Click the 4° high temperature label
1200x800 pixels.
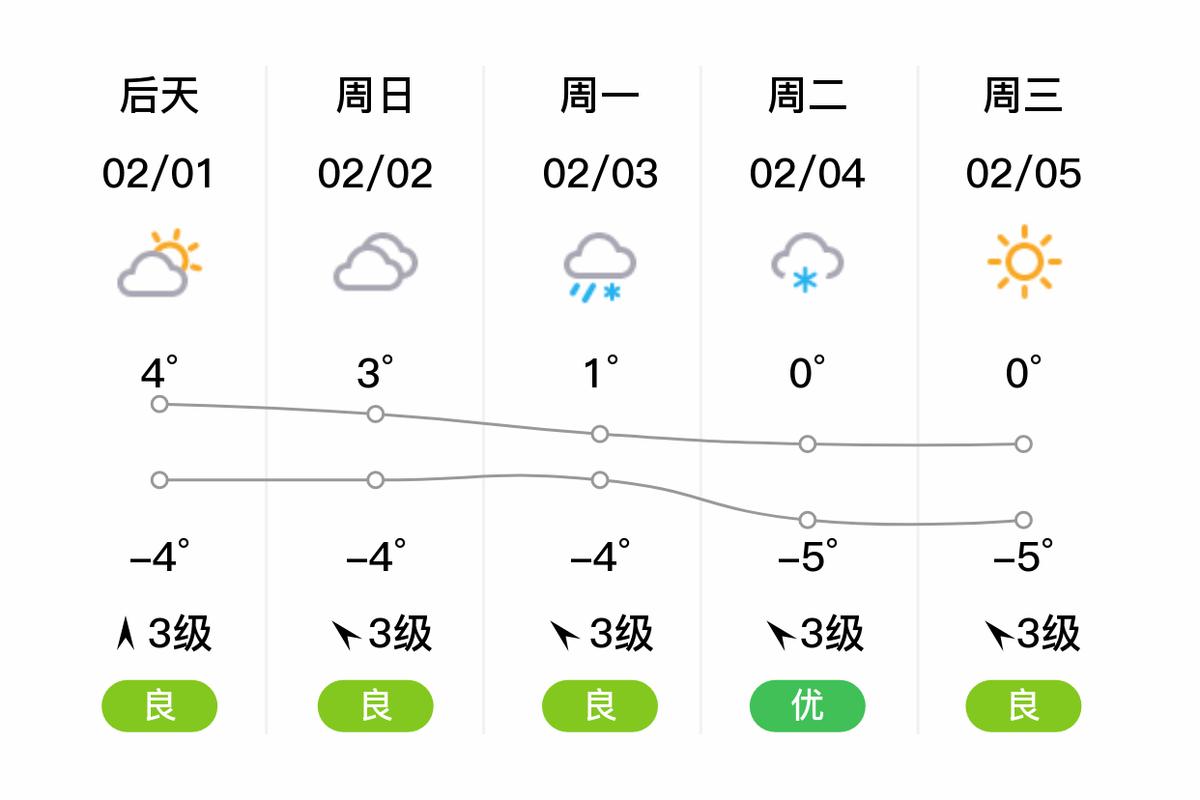coord(159,373)
